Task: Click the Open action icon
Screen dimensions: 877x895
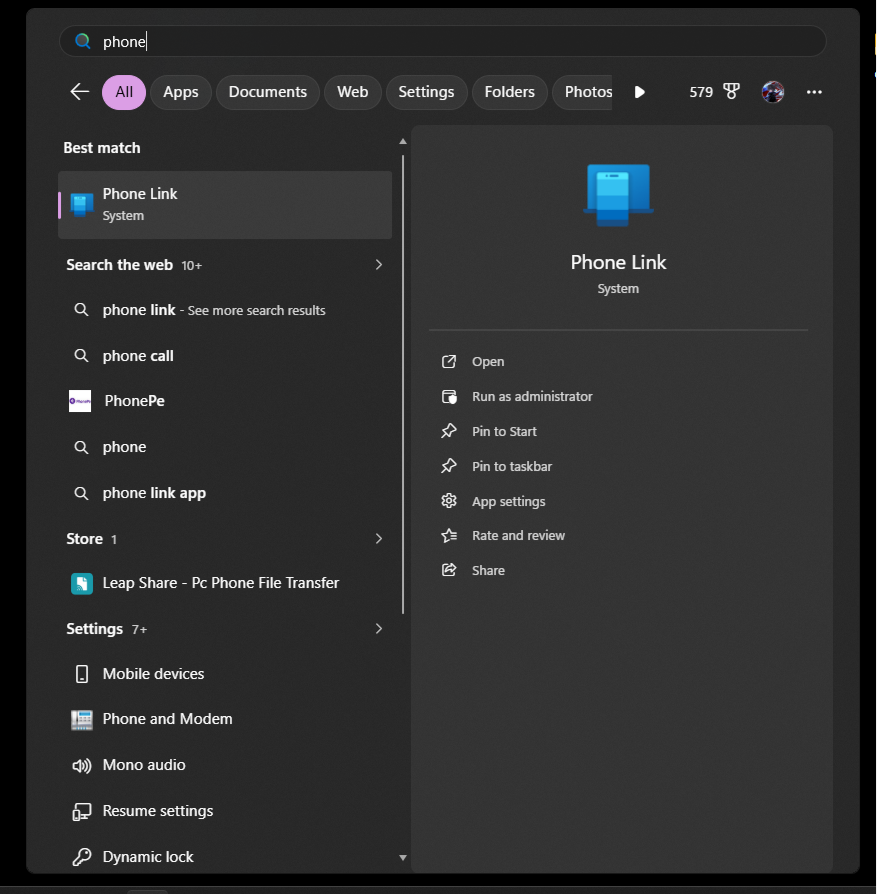Action: coord(449,362)
